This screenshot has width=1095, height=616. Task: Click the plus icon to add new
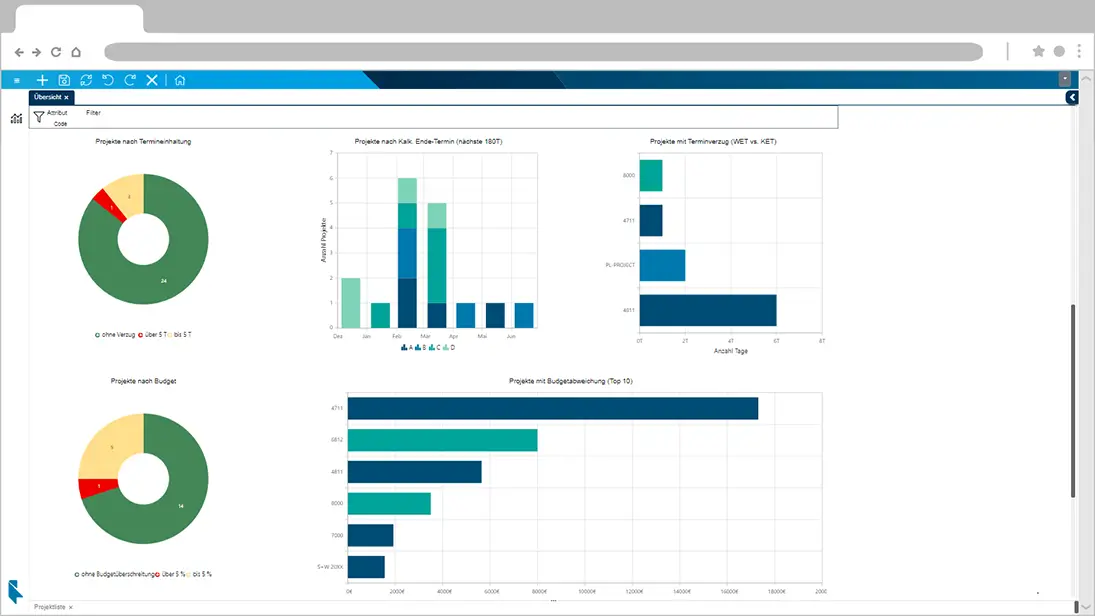click(42, 80)
